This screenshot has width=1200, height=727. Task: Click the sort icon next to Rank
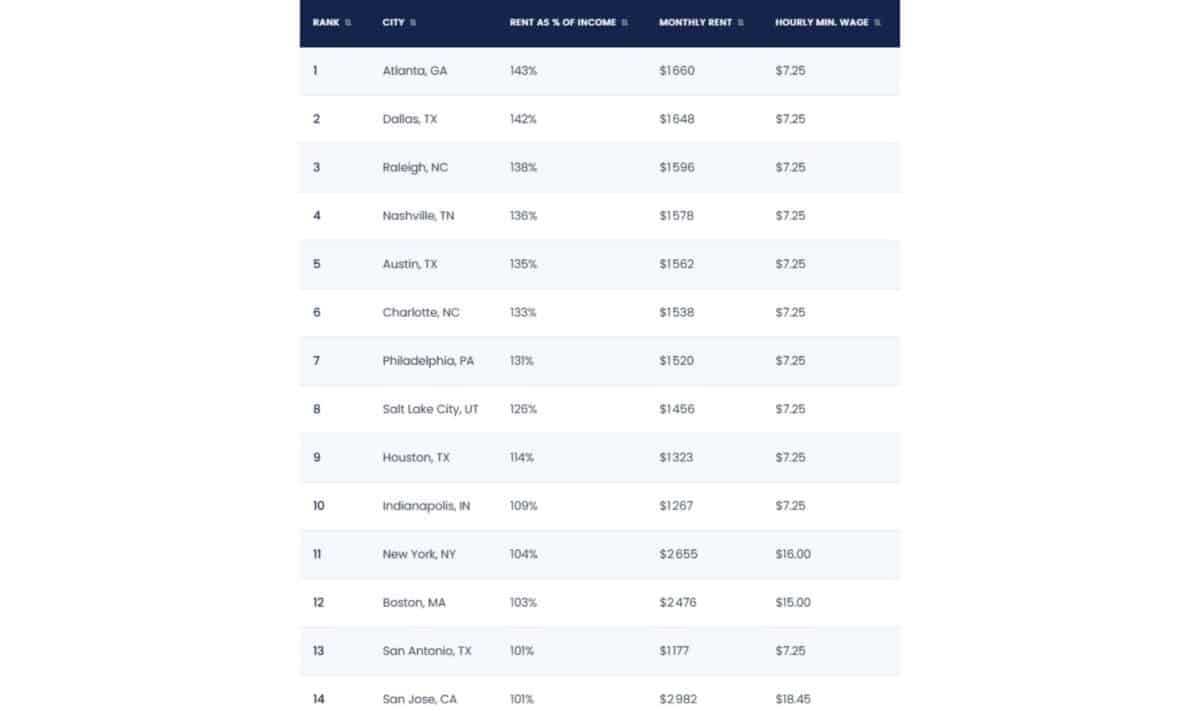pos(348,23)
